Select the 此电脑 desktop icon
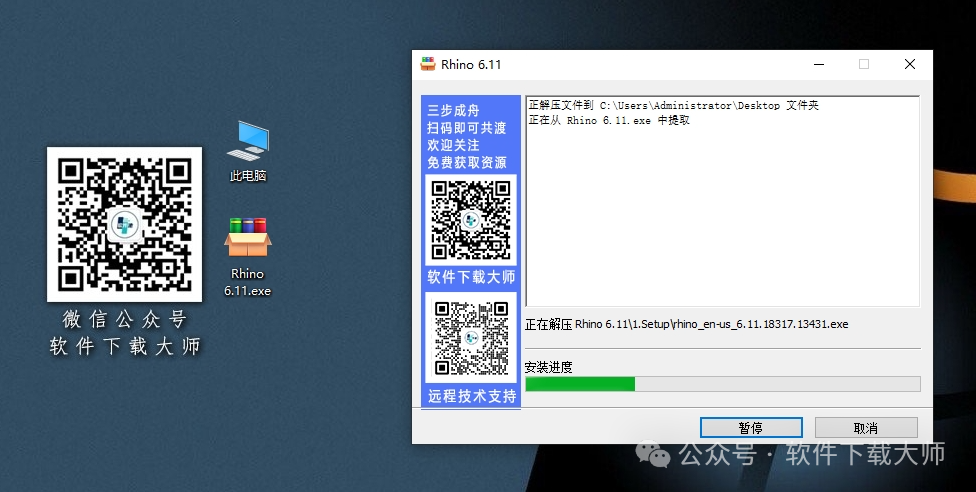 coord(248,151)
